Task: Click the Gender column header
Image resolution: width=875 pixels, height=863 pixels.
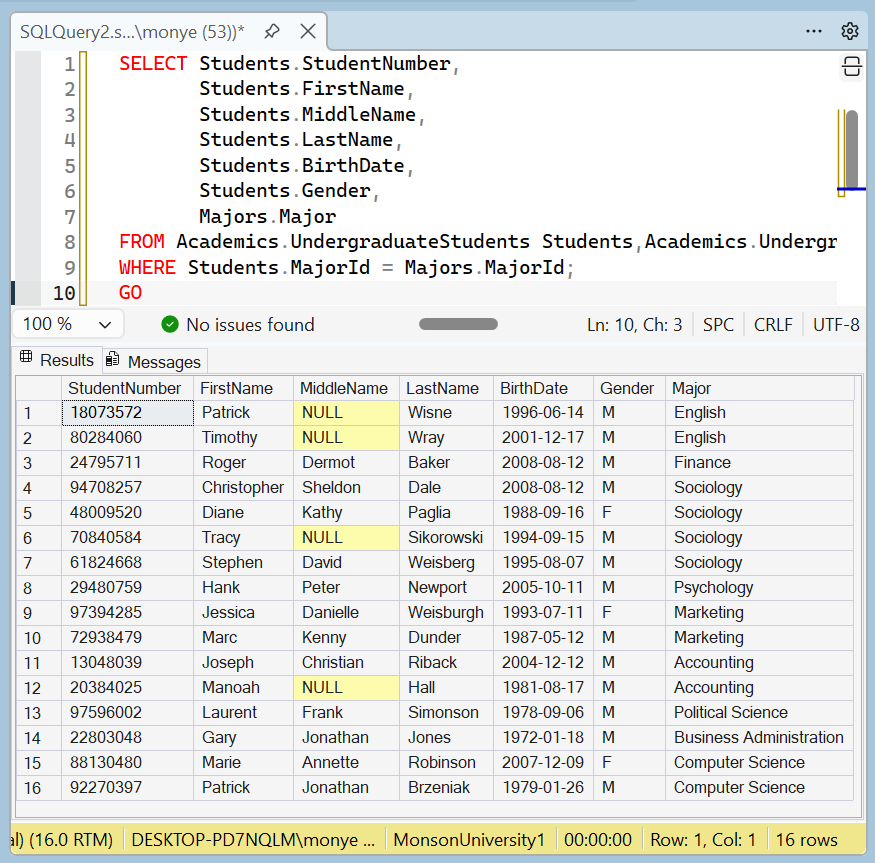Action: click(629, 388)
